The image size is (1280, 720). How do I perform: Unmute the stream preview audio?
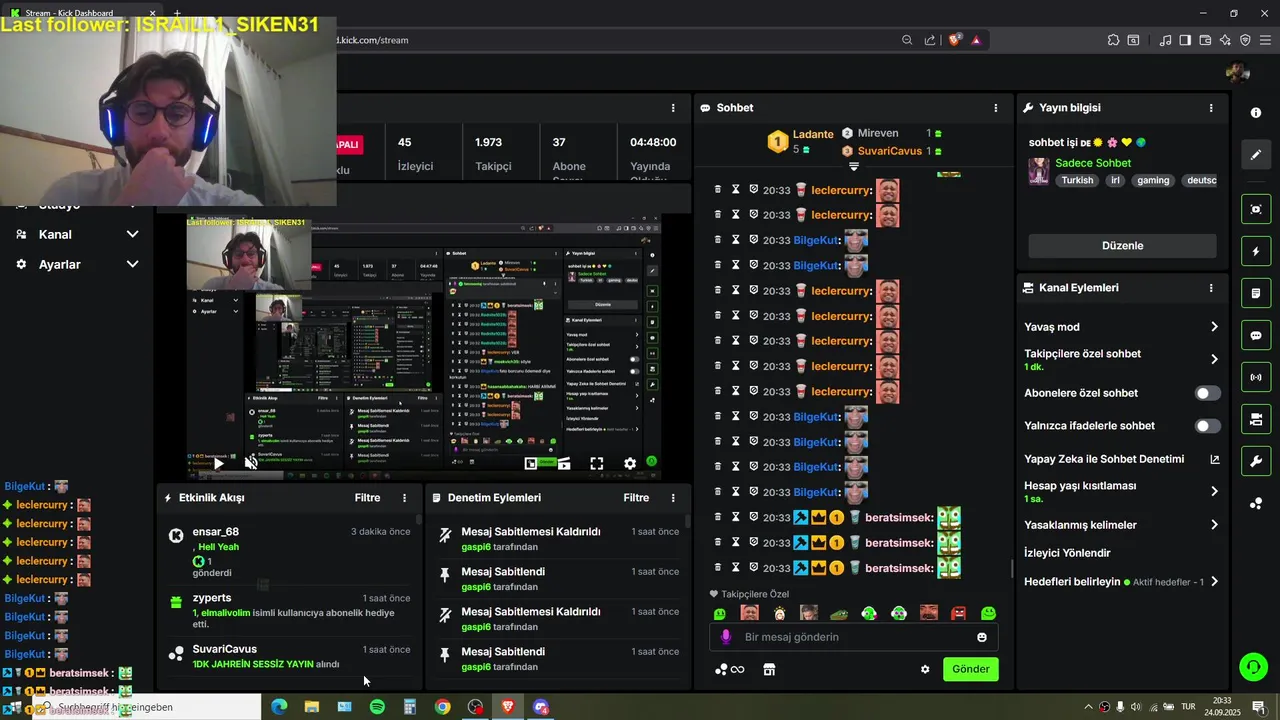click(x=251, y=463)
